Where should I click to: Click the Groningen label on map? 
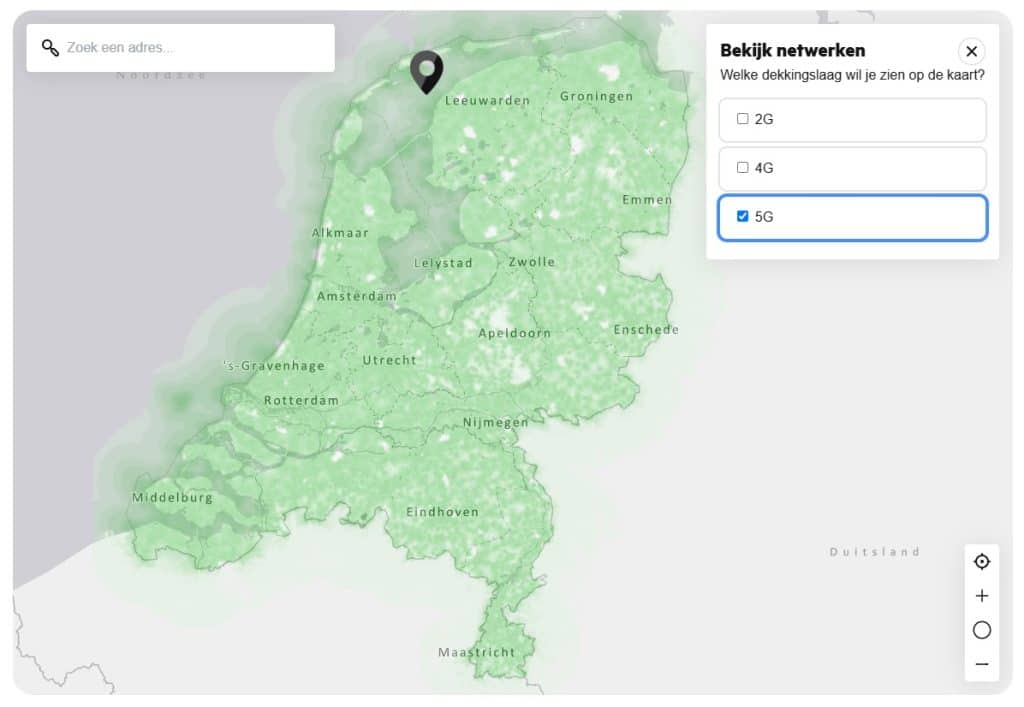coord(596,96)
